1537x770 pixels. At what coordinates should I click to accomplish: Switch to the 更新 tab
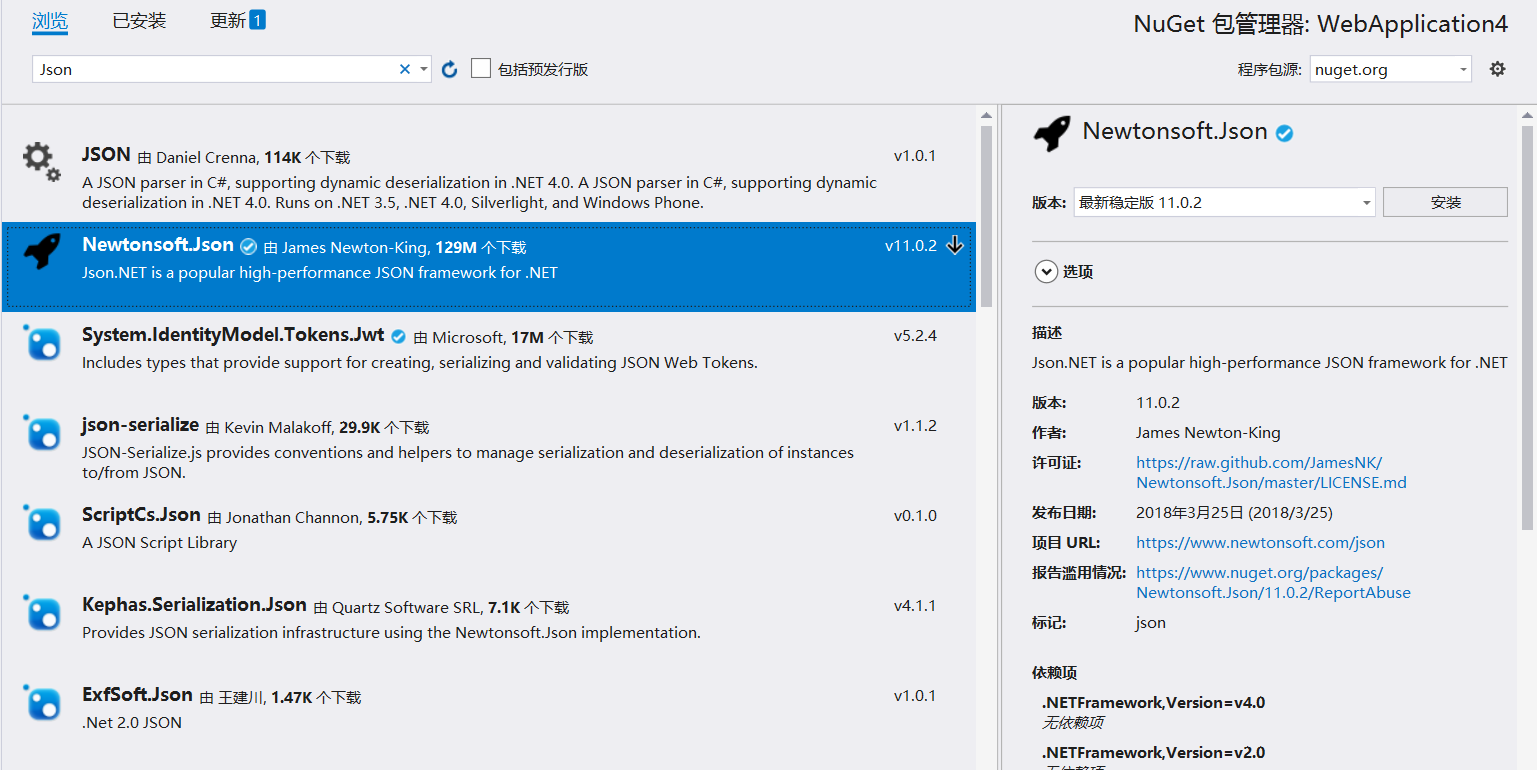click(237, 21)
